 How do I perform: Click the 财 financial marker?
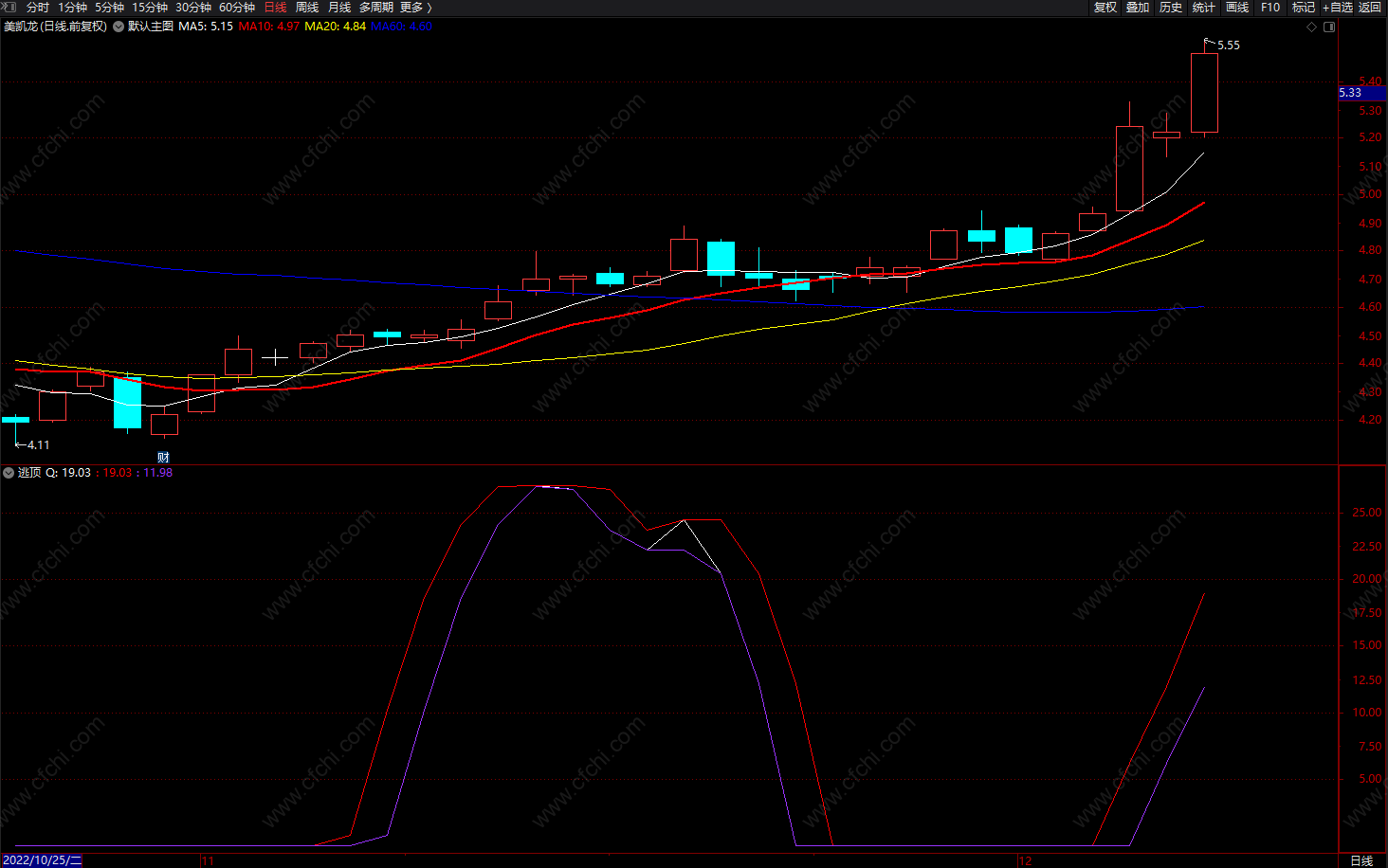164,458
